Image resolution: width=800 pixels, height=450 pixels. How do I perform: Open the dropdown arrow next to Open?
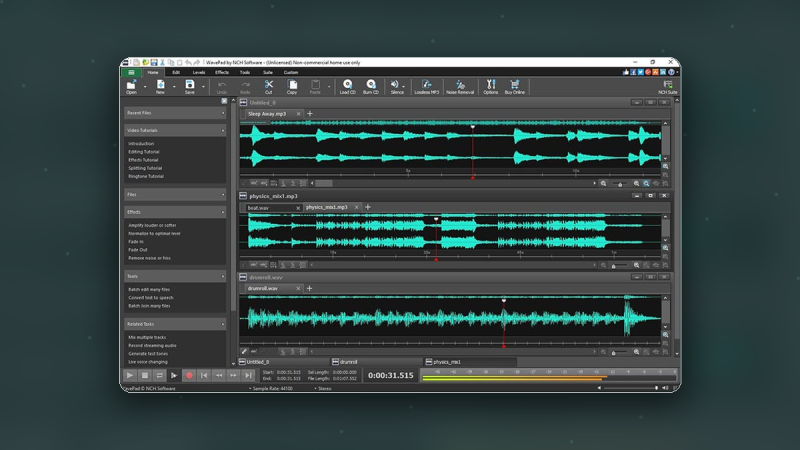145,87
